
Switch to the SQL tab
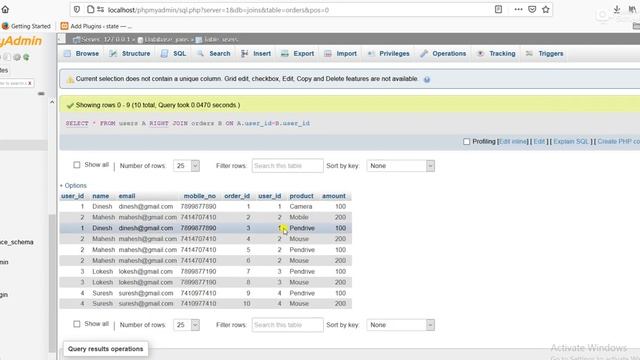[x=174, y=53]
